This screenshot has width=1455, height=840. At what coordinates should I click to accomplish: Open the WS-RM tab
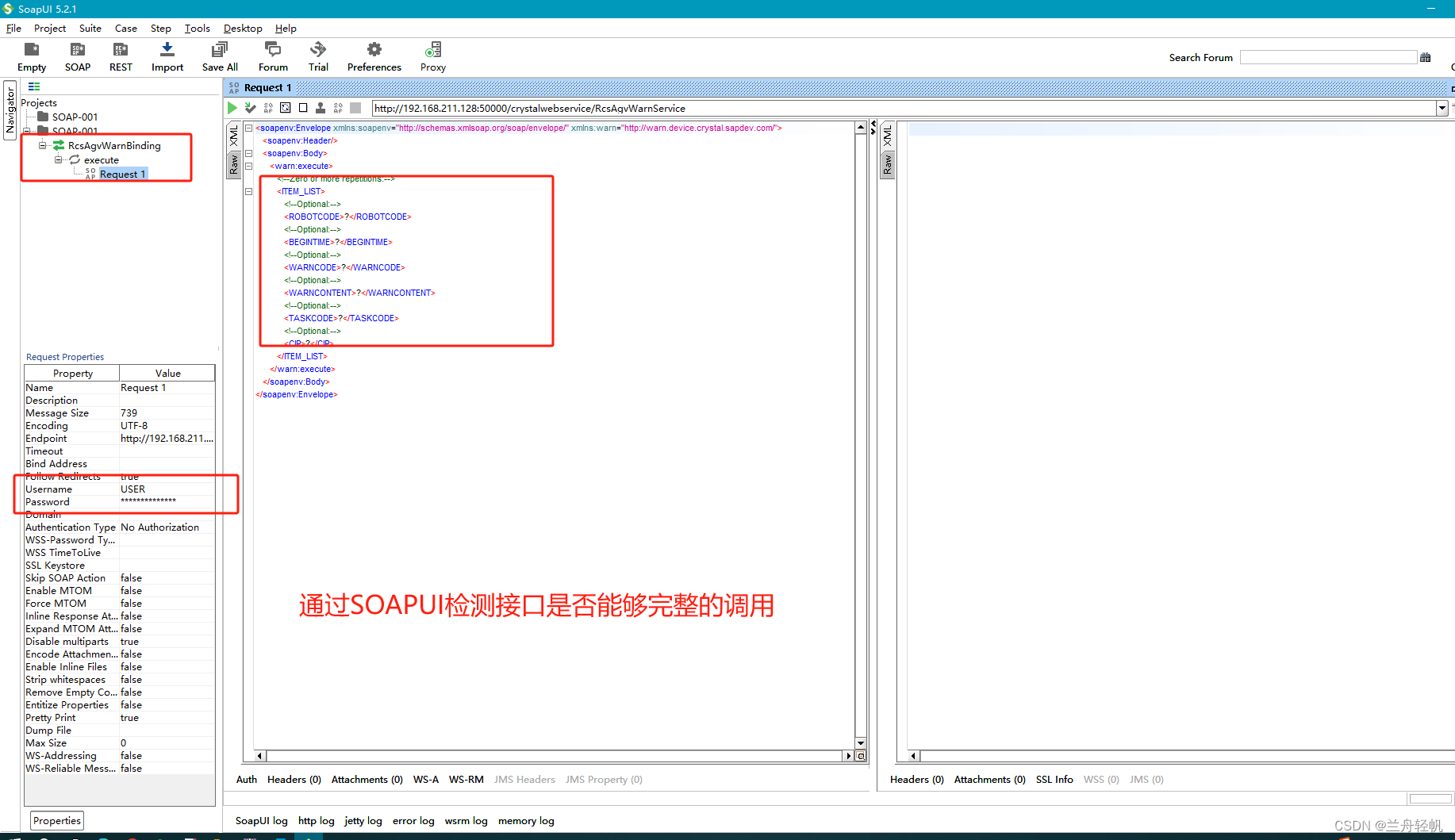(466, 780)
